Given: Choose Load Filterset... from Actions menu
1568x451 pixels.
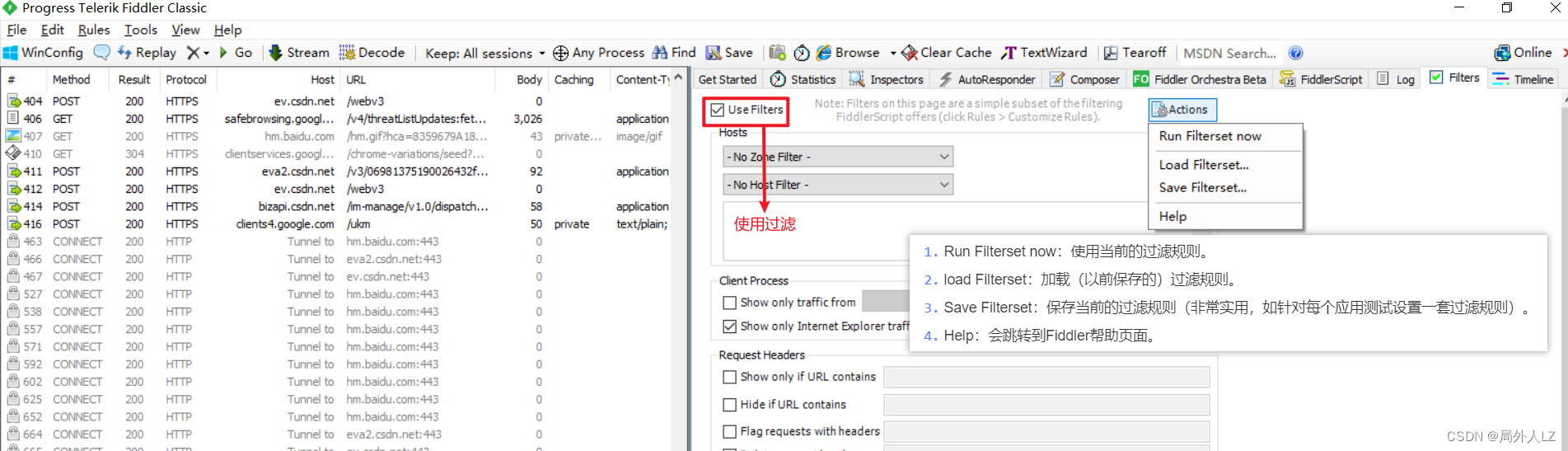Looking at the screenshot, I should pos(1204,165).
